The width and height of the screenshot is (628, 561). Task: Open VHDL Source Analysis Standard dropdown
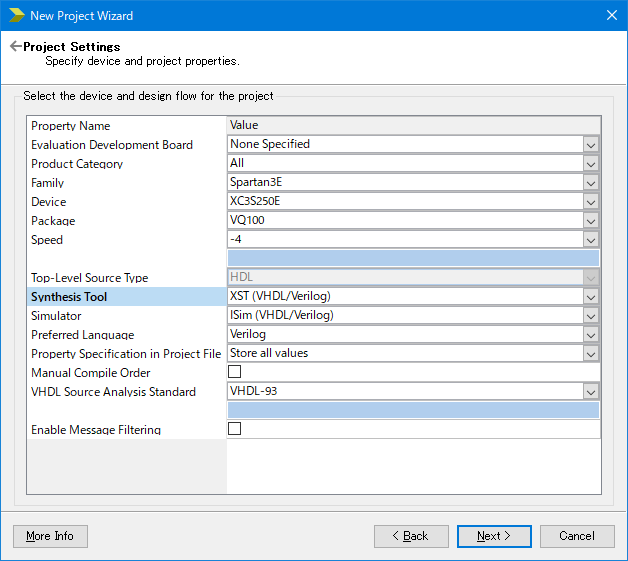591,392
